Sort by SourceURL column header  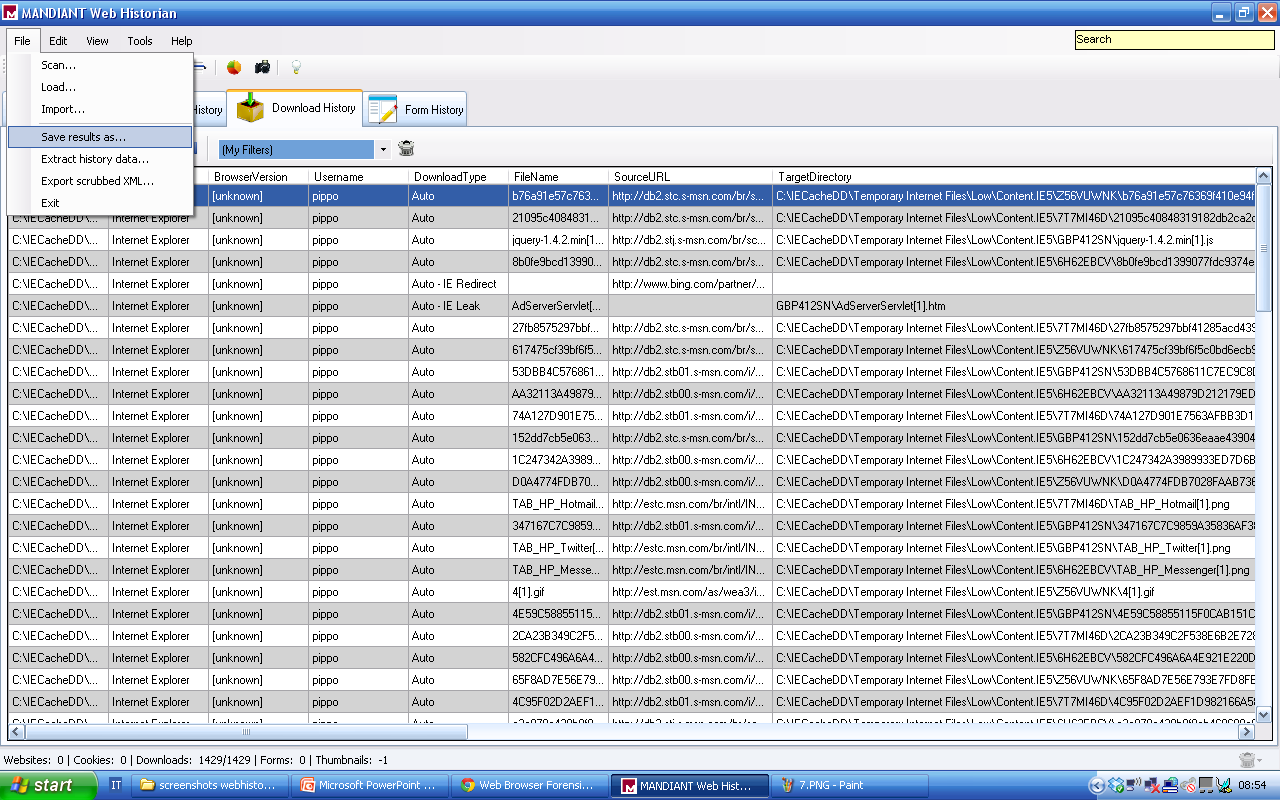click(x=690, y=177)
